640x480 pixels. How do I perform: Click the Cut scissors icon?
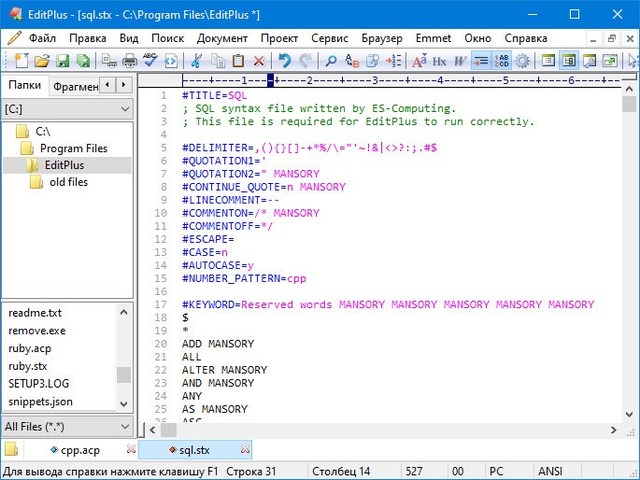(197, 62)
